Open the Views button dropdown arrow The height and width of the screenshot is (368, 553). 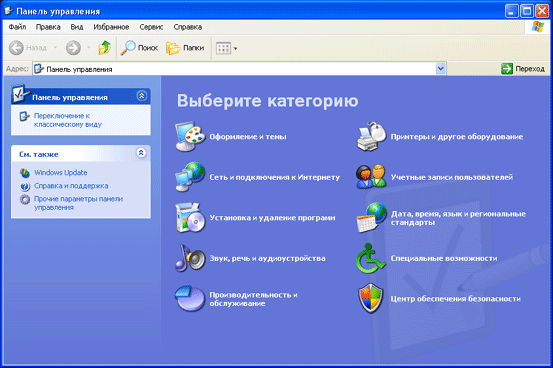[x=235, y=48]
